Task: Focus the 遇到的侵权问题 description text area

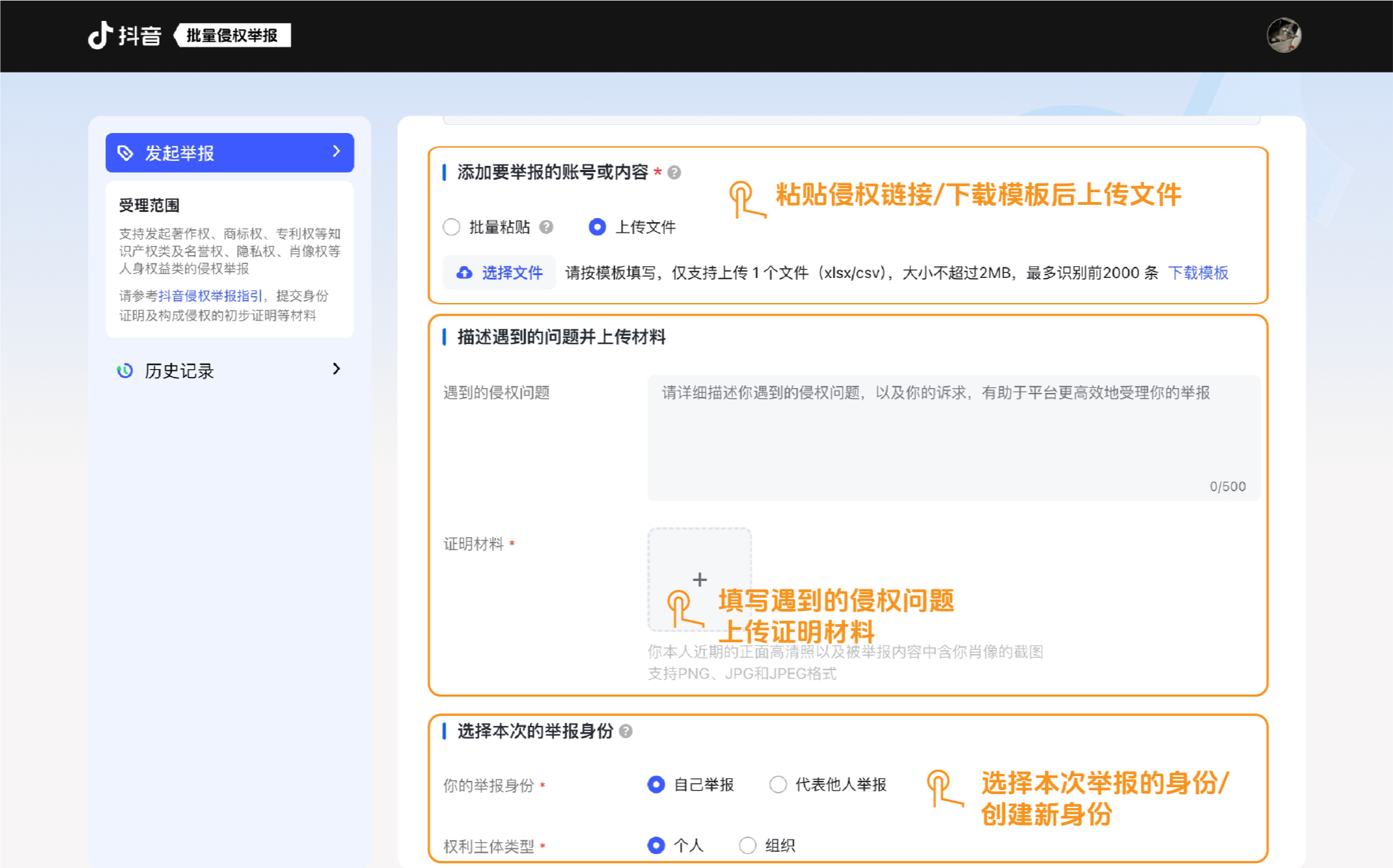Action: click(953, 437)
